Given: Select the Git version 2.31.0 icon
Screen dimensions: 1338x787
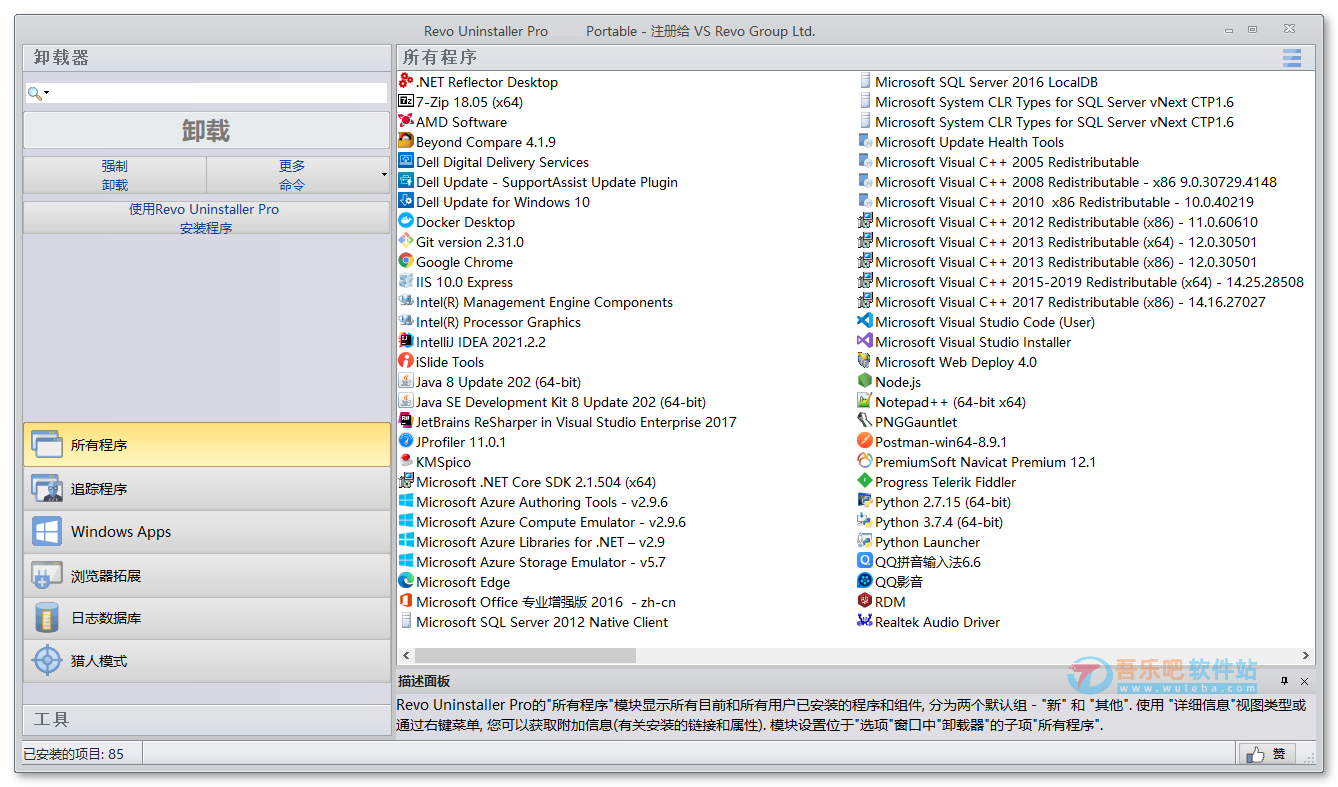Looking at the screenshot, I should pyautogui.click(x=406, y=242).
